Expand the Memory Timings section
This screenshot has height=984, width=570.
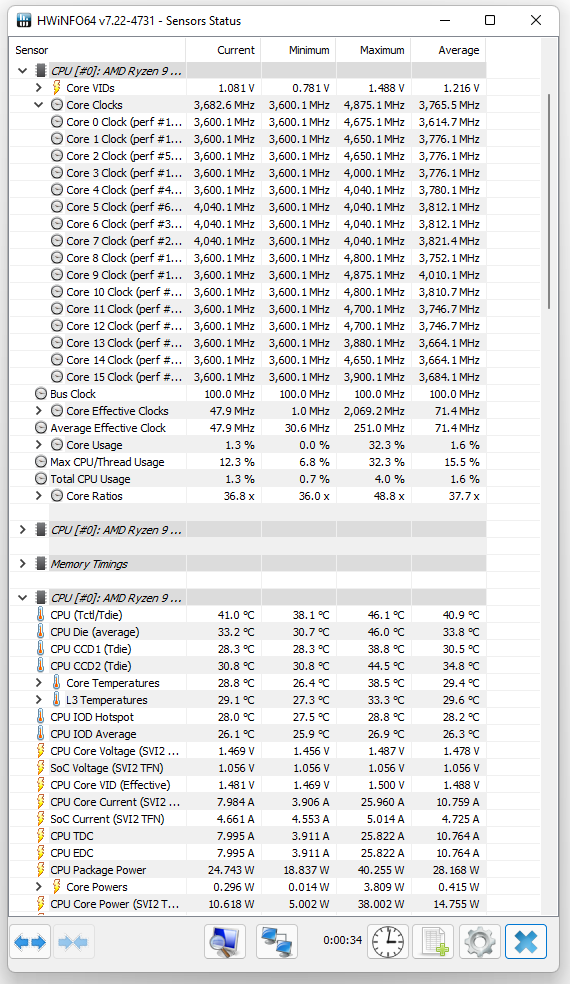click(x=23, y=564)
